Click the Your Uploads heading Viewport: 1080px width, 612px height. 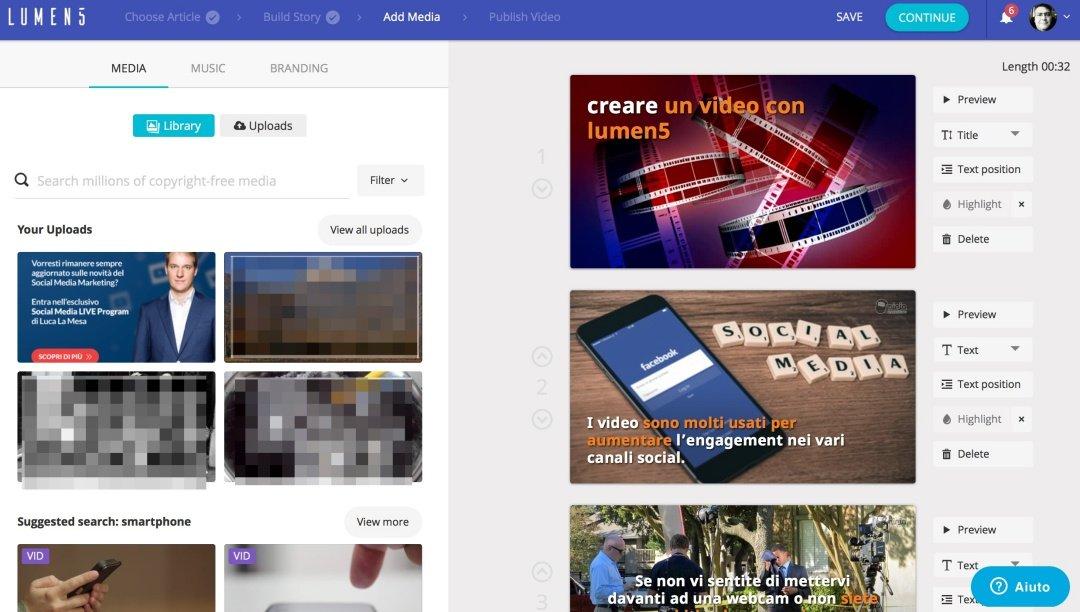54,229
